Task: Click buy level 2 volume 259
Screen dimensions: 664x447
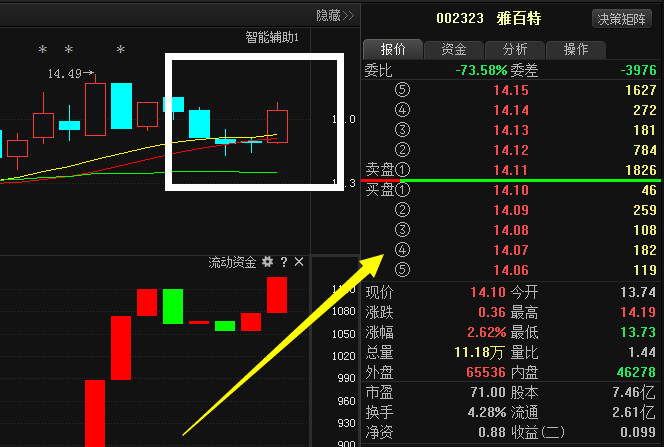Action: tap(645, 210)
